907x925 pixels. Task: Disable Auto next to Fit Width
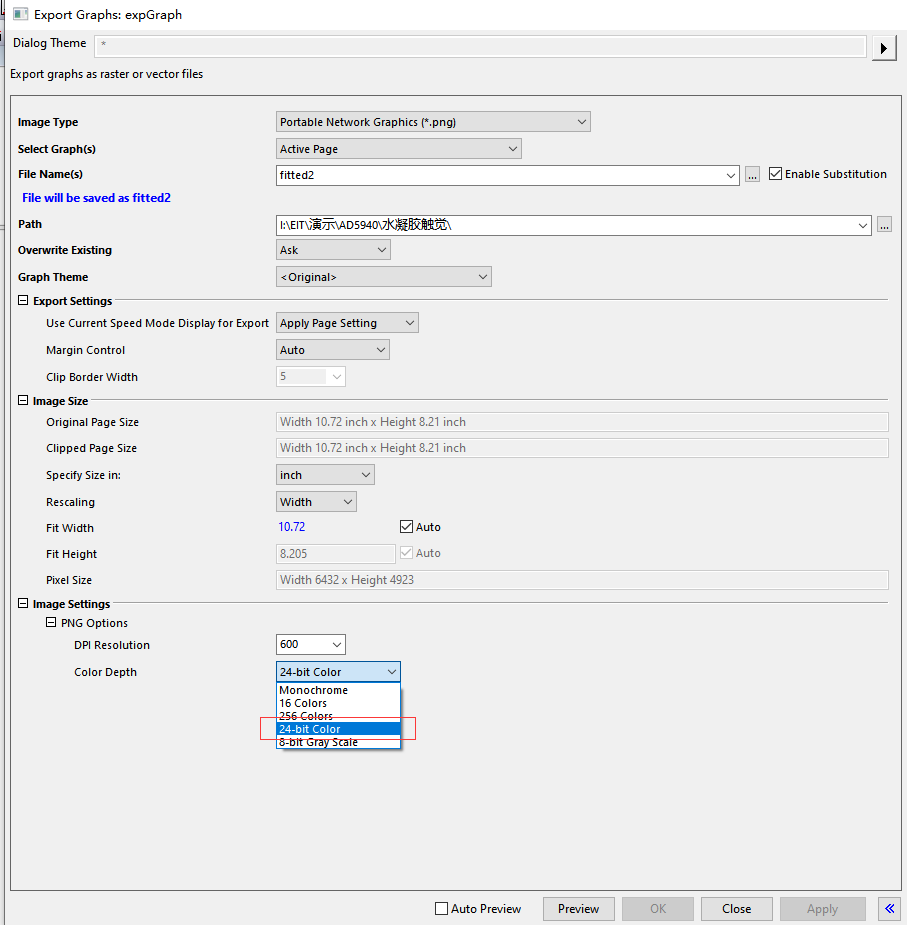click(405, 526)
